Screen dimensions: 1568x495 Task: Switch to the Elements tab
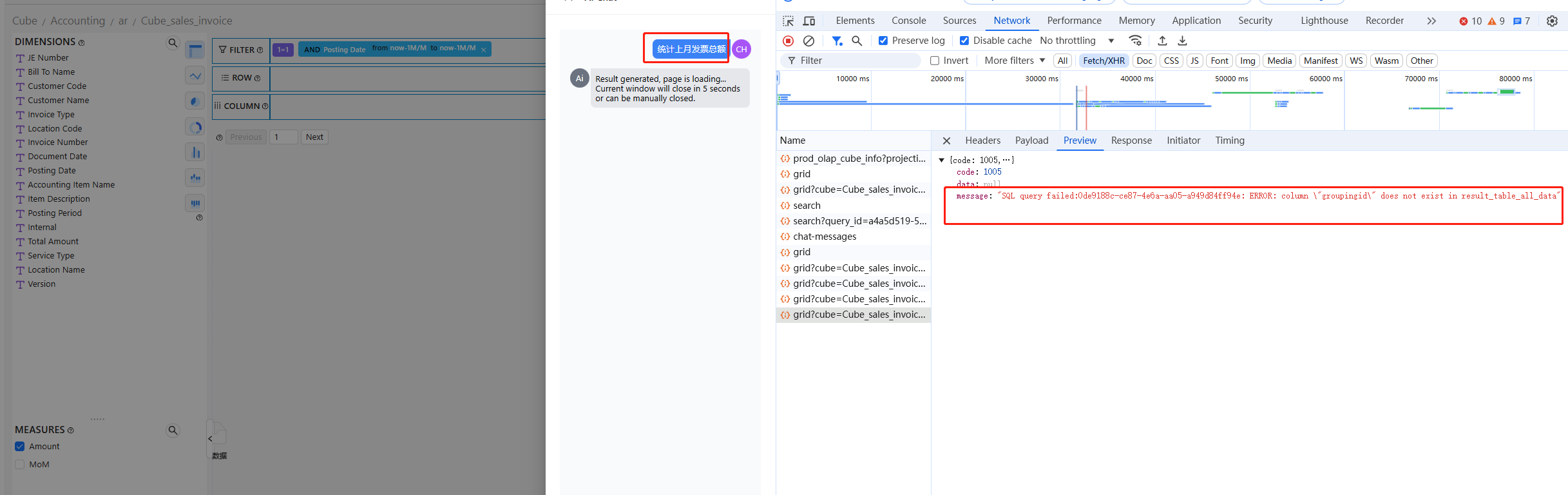click(x=855, y=21)
